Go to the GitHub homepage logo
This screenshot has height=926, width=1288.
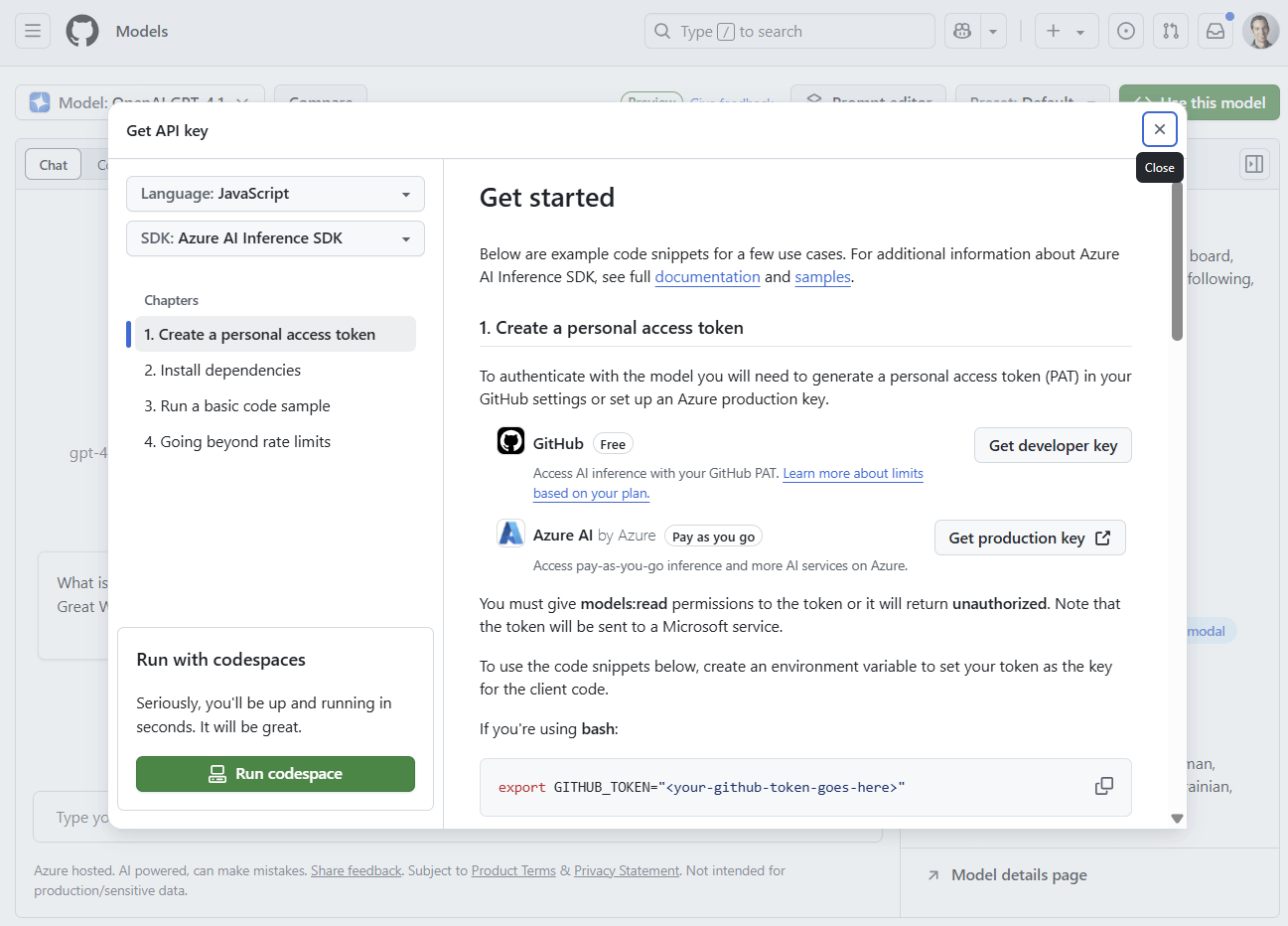coord(82,31)
